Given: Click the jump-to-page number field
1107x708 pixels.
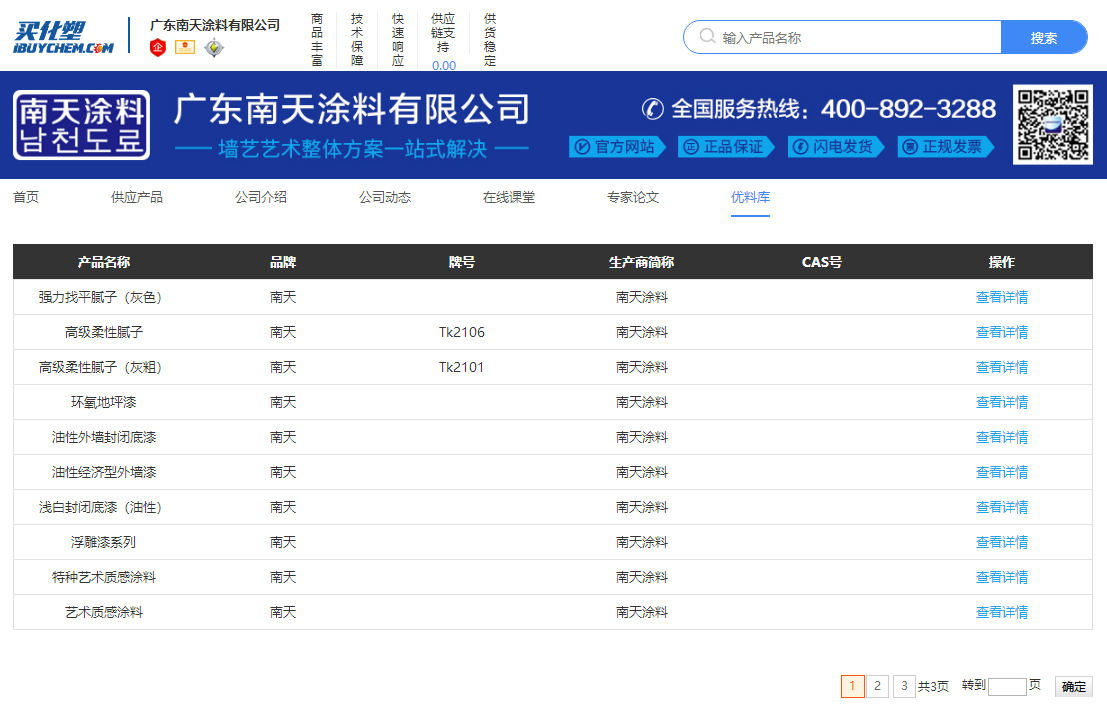Looking at the screenshot, I should (x=1007, y=686).
